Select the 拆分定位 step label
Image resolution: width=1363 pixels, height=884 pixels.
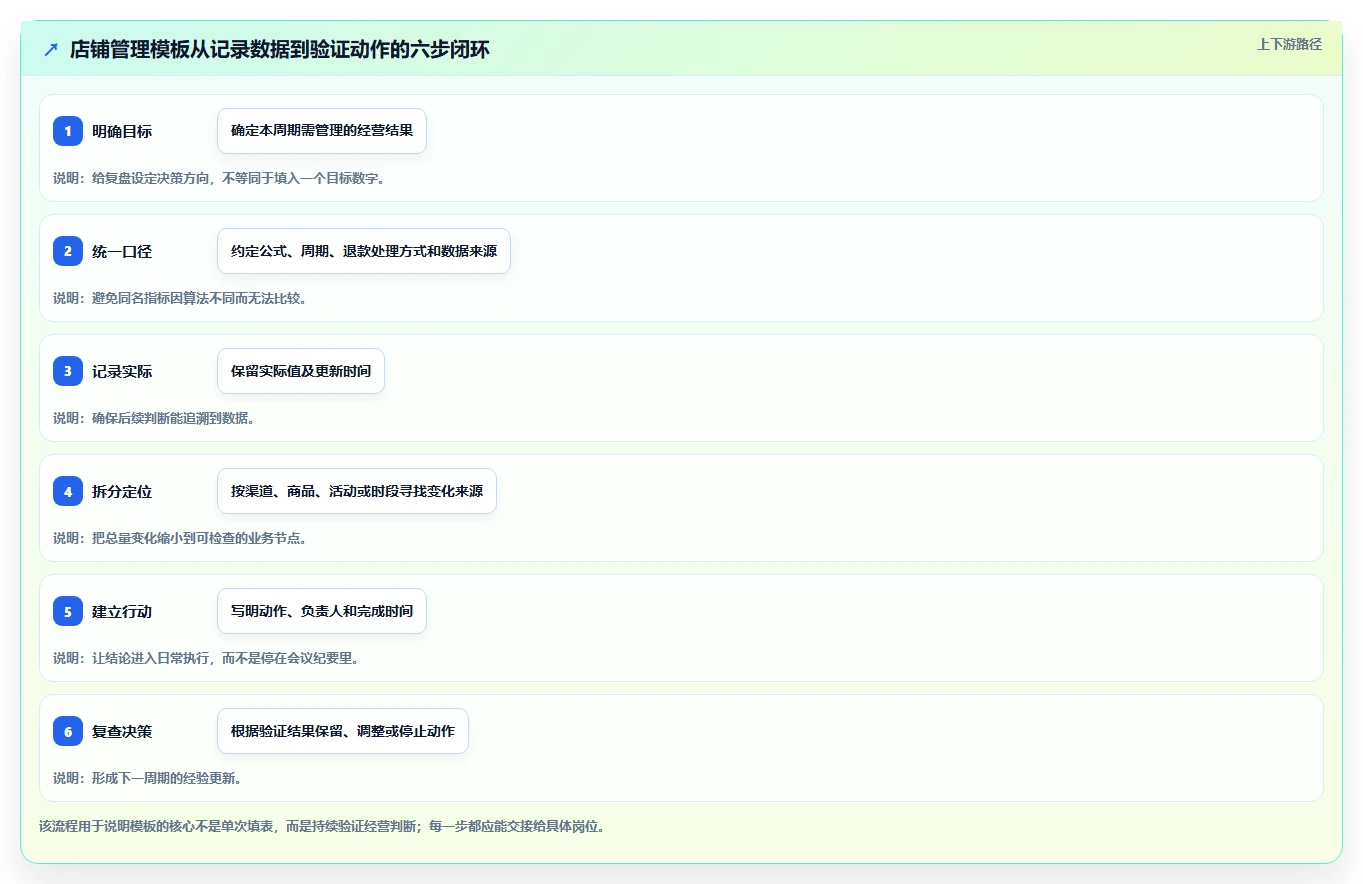122,491
